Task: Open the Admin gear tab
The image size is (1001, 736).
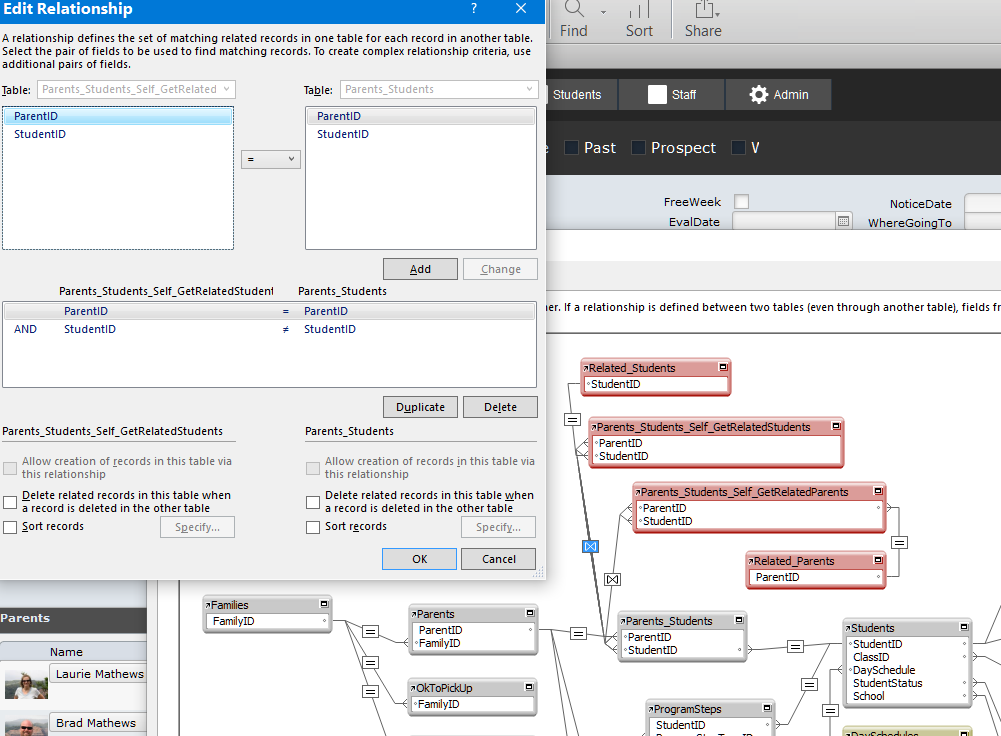Action: pos(778,94)
